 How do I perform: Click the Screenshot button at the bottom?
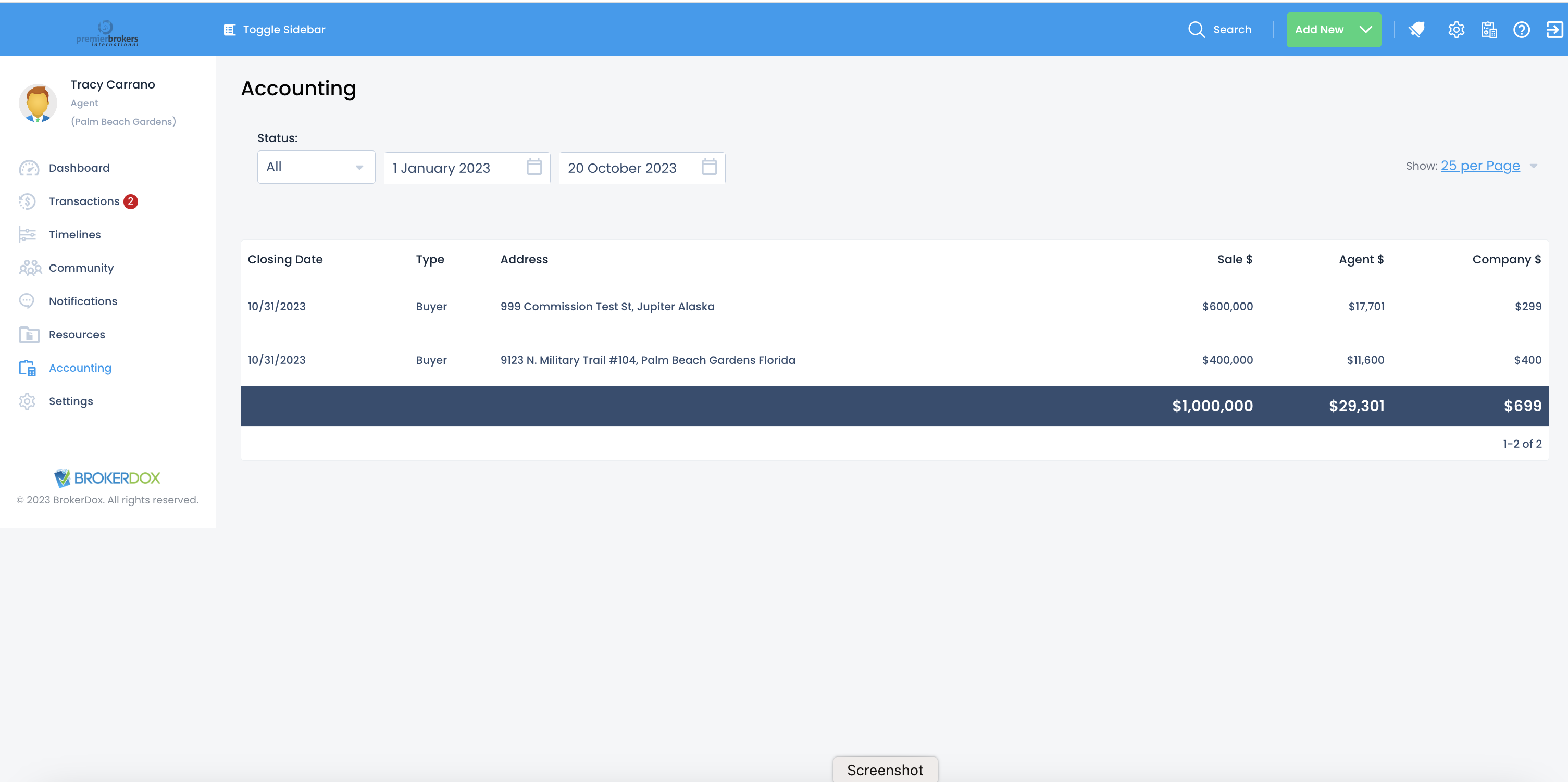click(885, 770)
